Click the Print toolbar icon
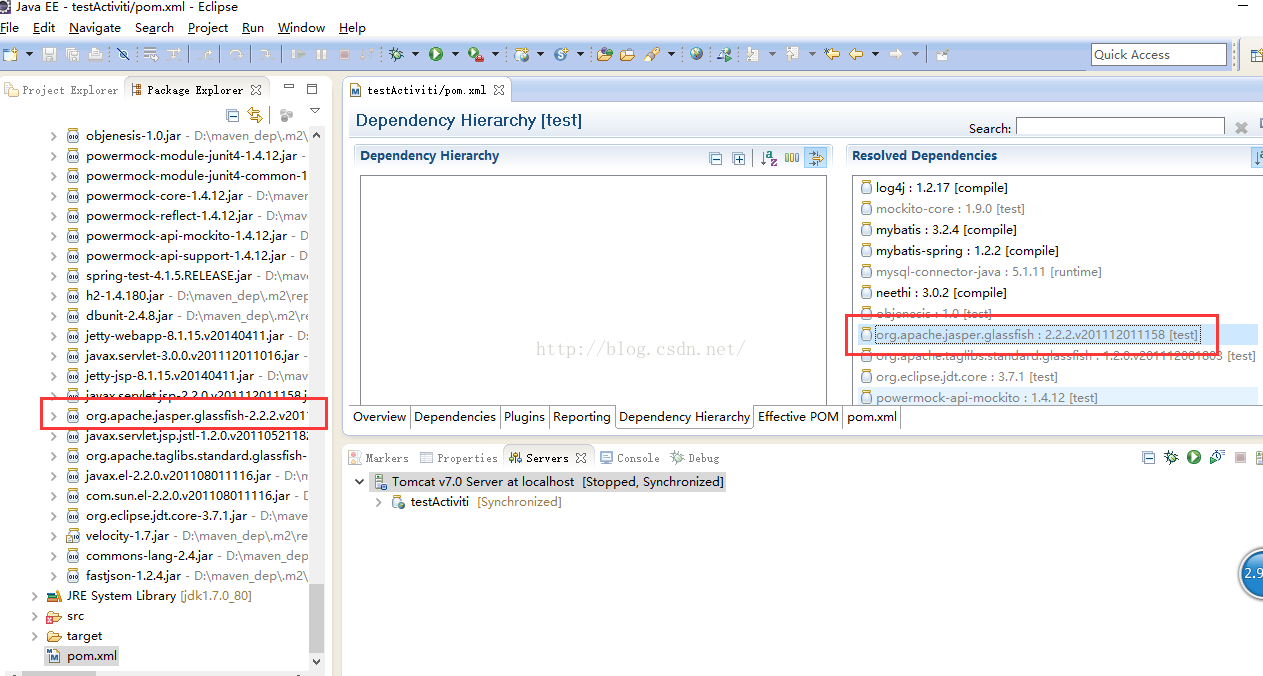The width and height of the screenshot is (1263, 676). [95, 54]
